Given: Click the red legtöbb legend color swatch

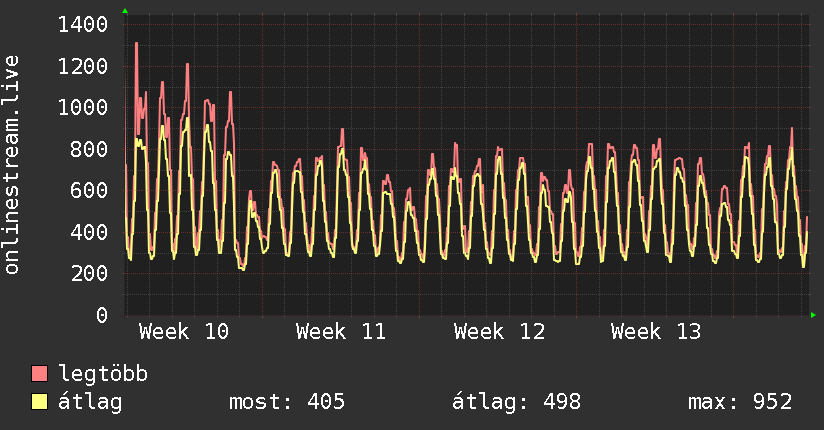Looking at the screenshot, I should tap(39, 373).
